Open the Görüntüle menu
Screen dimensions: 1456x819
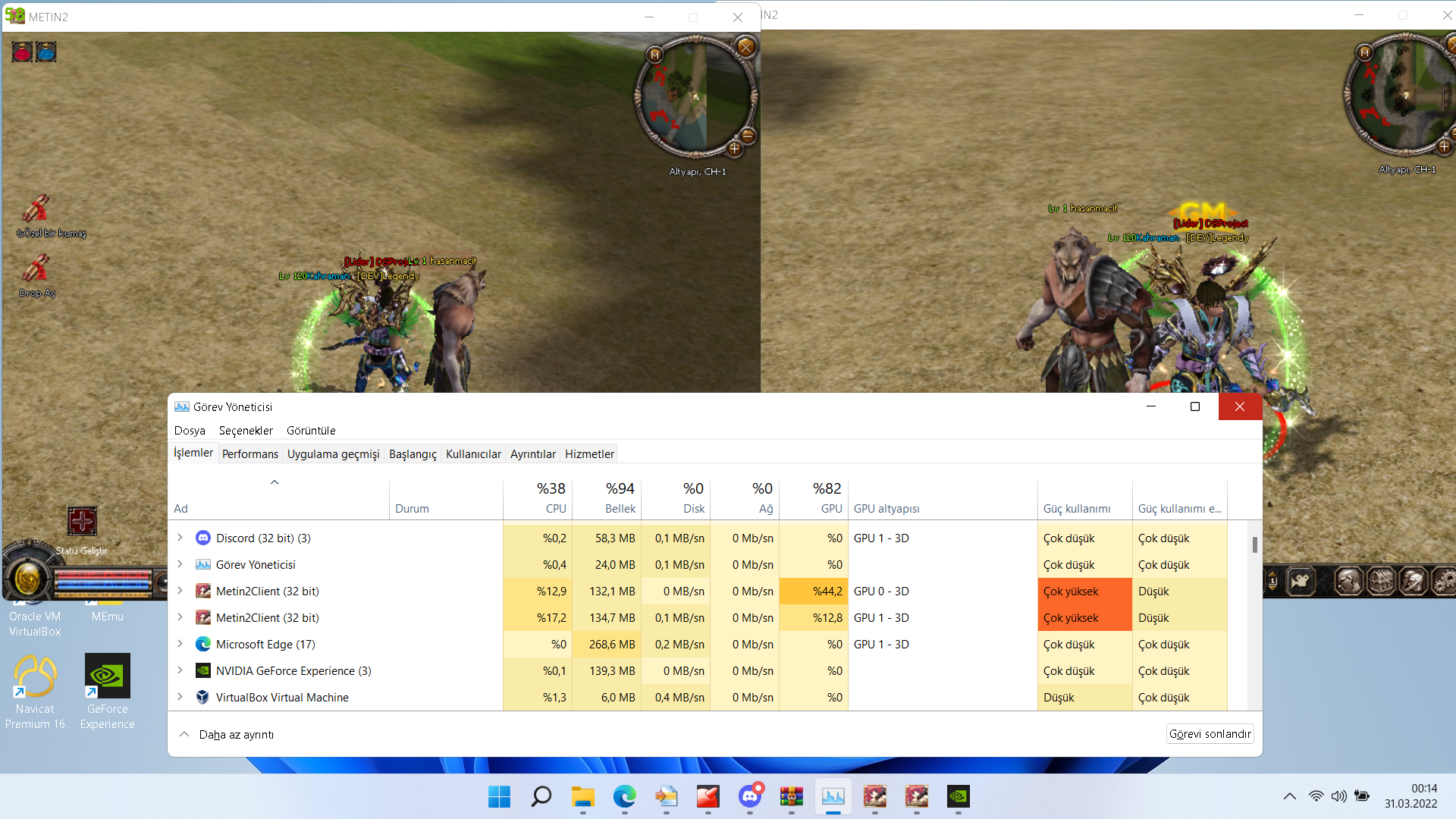point(311,430)
